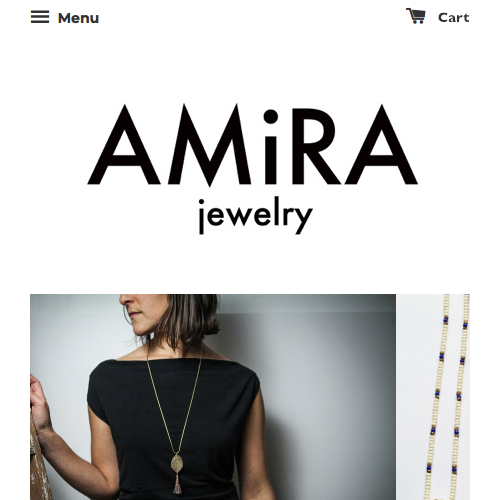Open the hamburger menu icon
Viewport: 500px width, 500px height.
(x=40, y=17)
